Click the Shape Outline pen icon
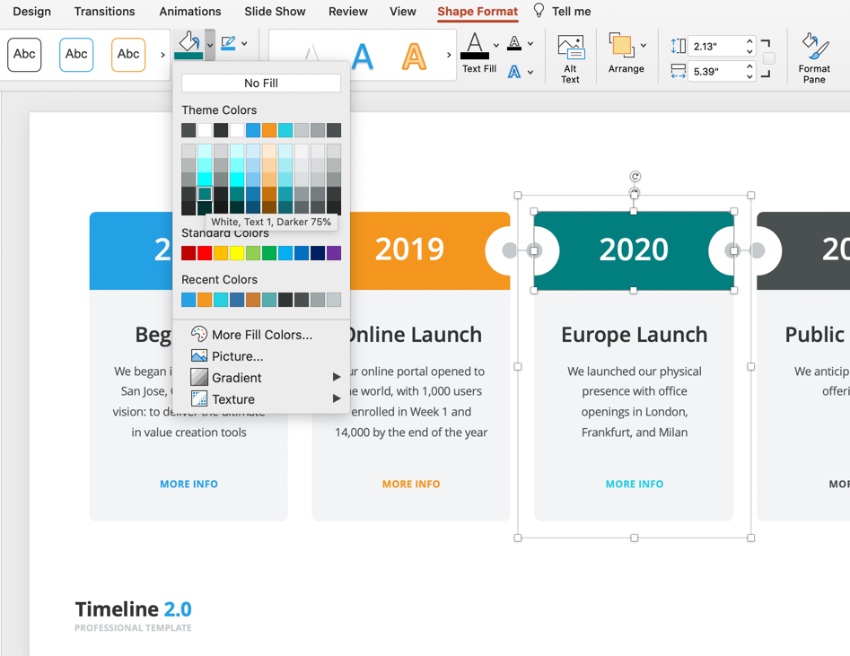 [x=227, y=43]
